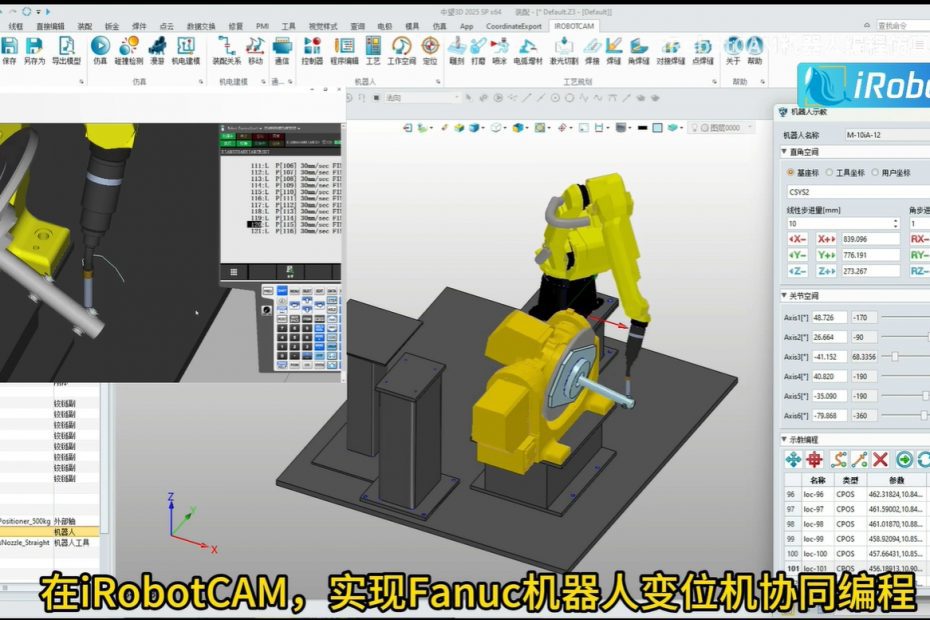
Task: Adjust the 线性步进量 stepper arrows
Action: [896, 224]
